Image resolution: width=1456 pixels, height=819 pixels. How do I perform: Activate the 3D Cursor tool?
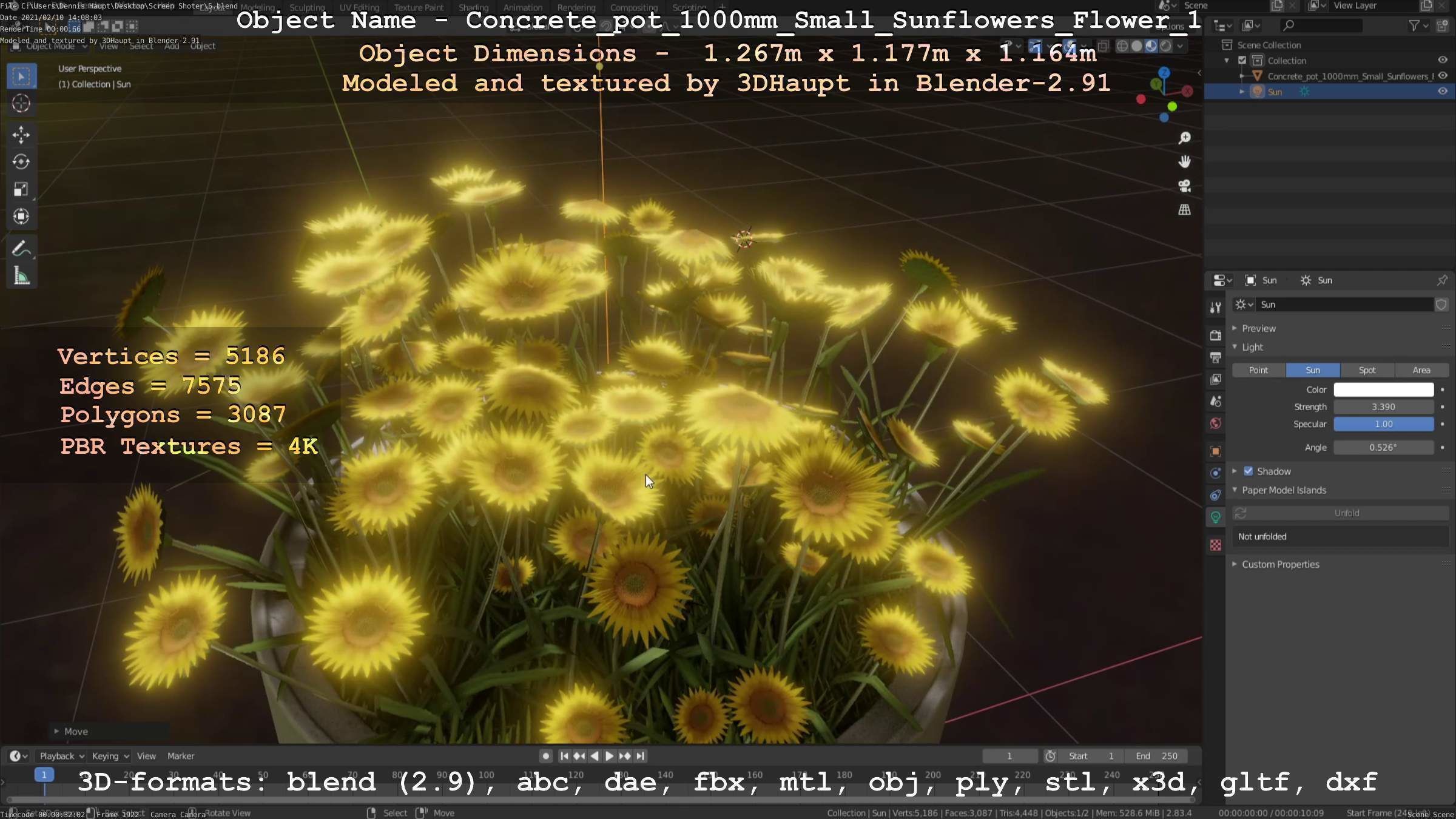(21, 104)
